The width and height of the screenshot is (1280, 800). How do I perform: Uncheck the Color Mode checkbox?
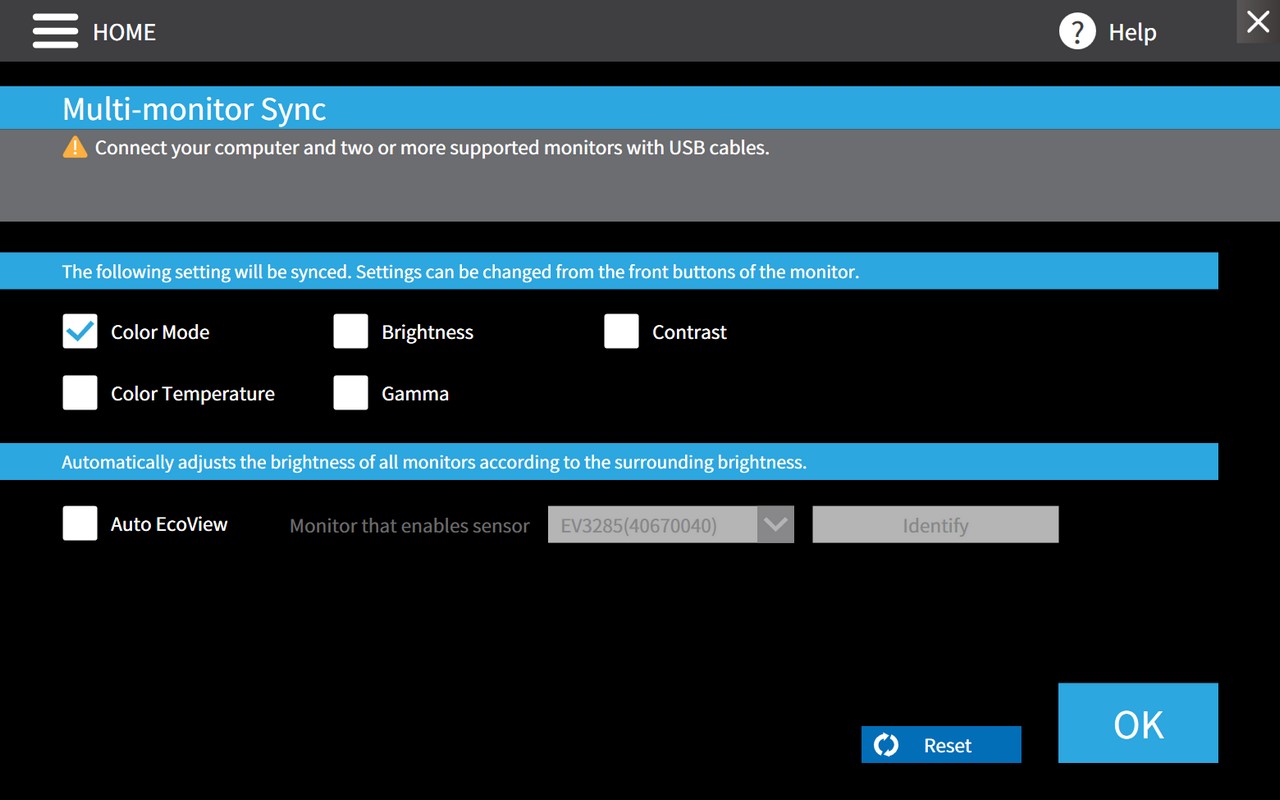tap(80, 331)
